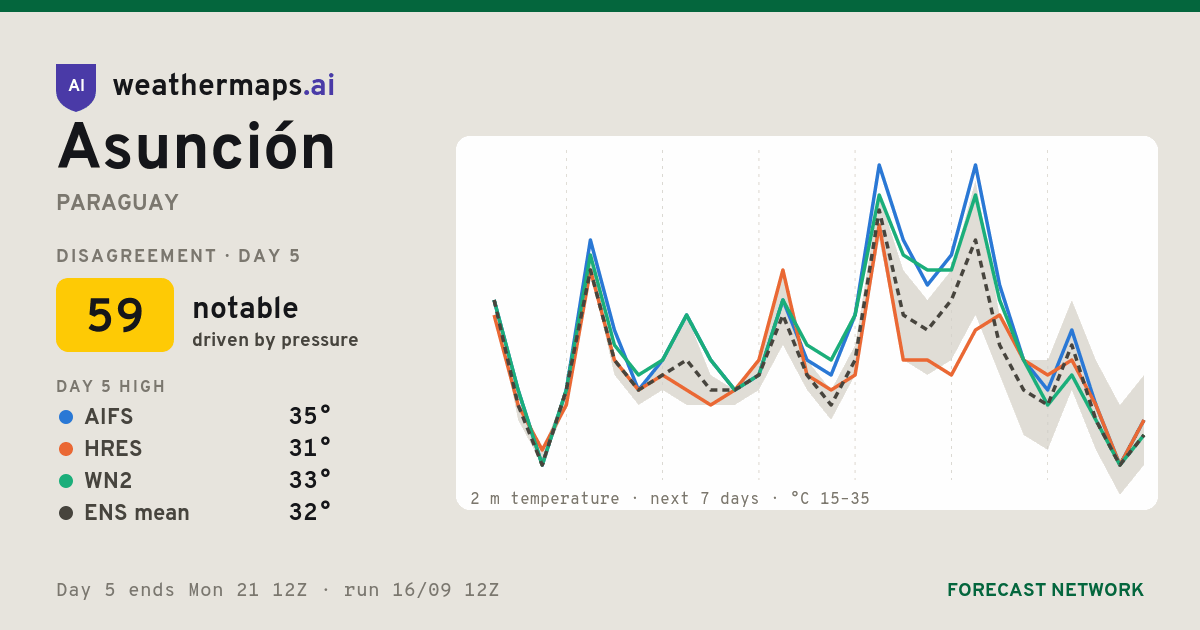Viewport: 1200px width, 630px height.
Task: Click the DISAGREEMENT · DAY 5 heading
Action: click(x=179, y=256)
